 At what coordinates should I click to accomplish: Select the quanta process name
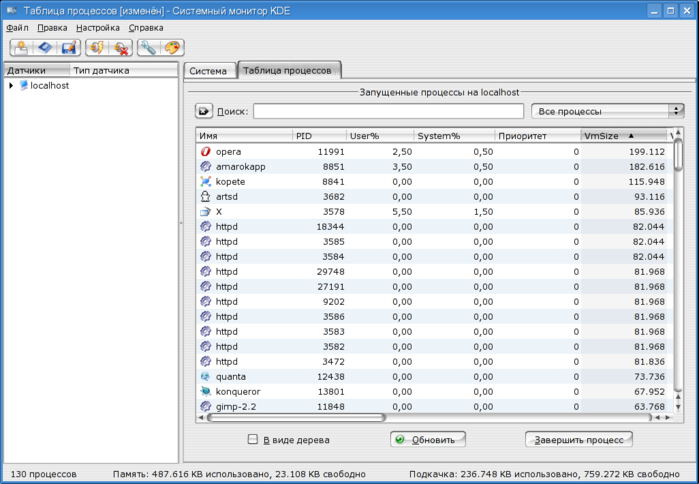230,377
